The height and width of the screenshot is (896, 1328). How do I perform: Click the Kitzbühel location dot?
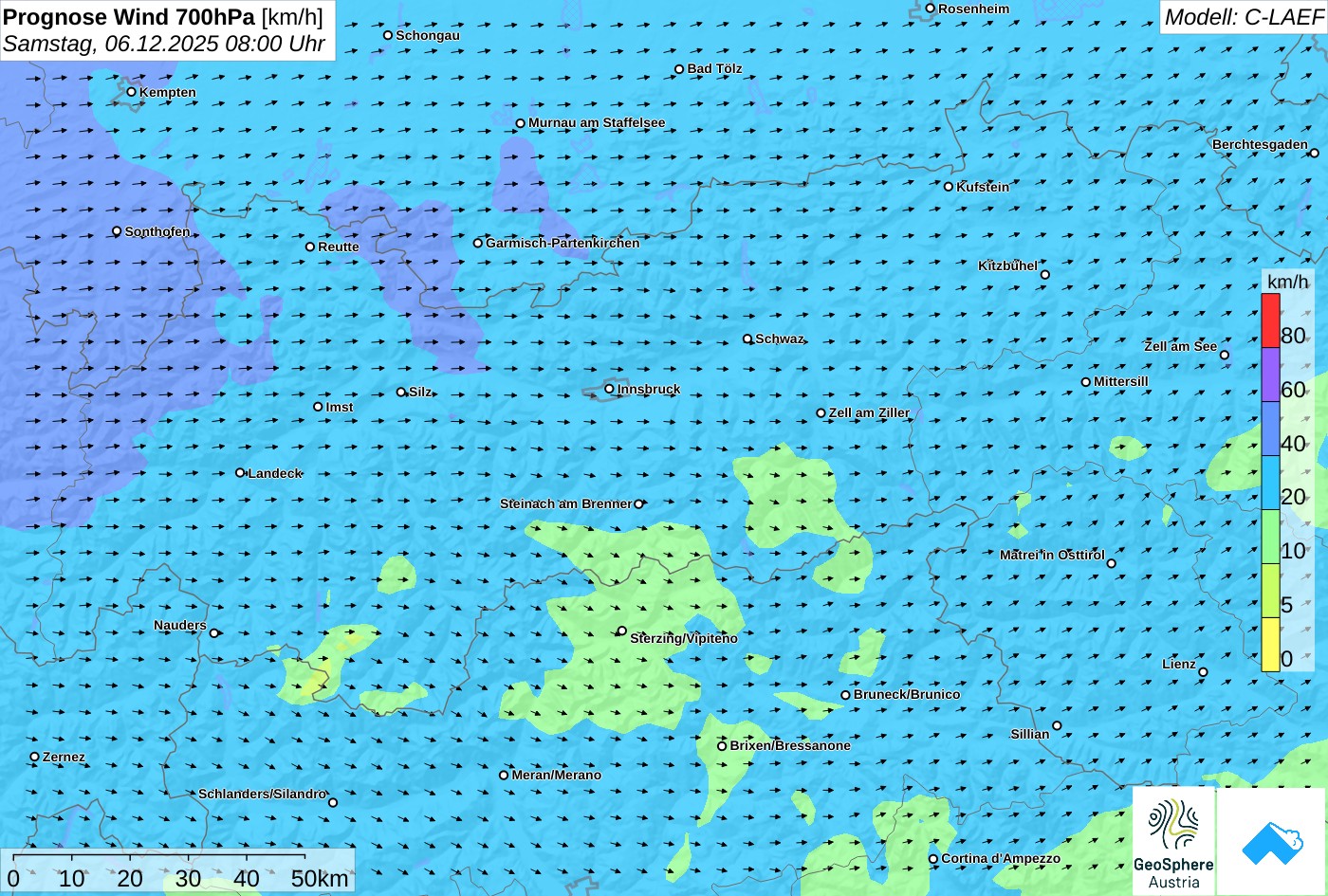tap(1045, 275)
